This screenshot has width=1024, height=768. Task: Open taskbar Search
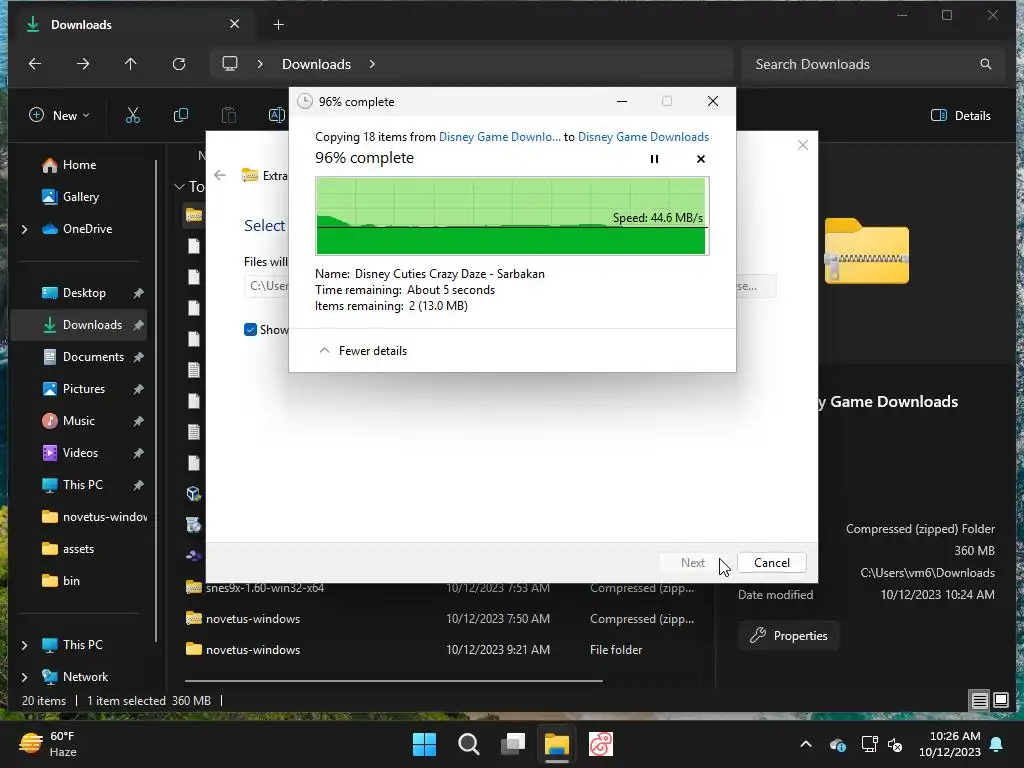click(x=468, y=744)
